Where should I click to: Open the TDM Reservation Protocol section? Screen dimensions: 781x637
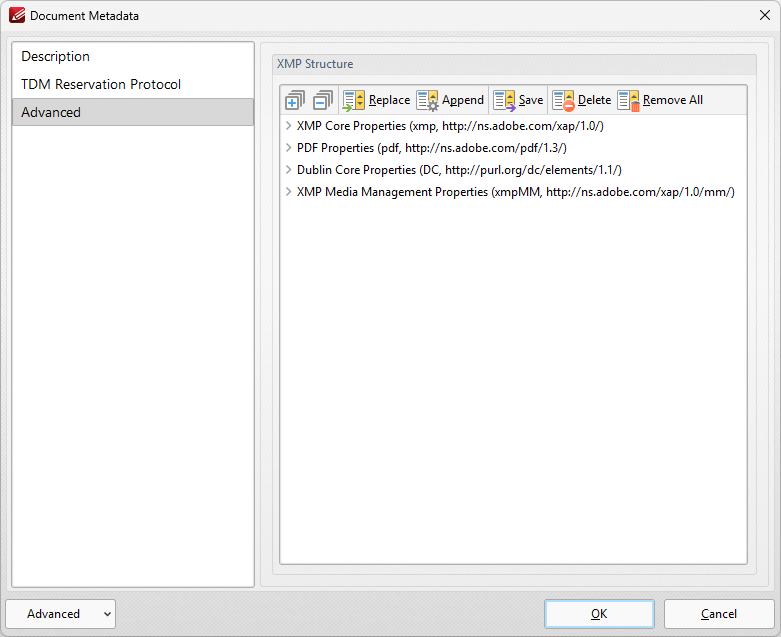coord(101,84)
